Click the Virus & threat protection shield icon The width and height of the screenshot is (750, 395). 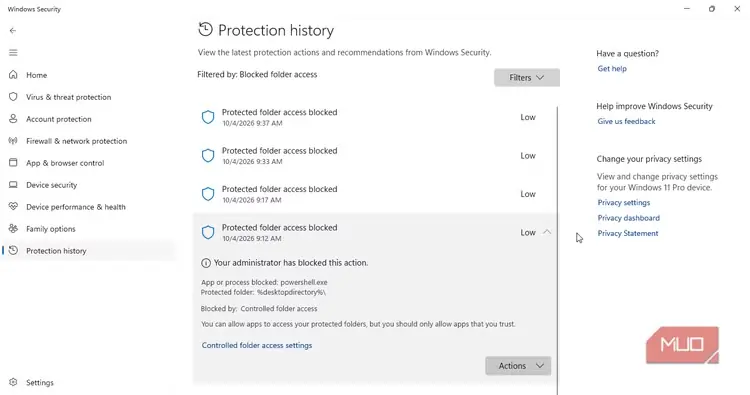[13, 97]
